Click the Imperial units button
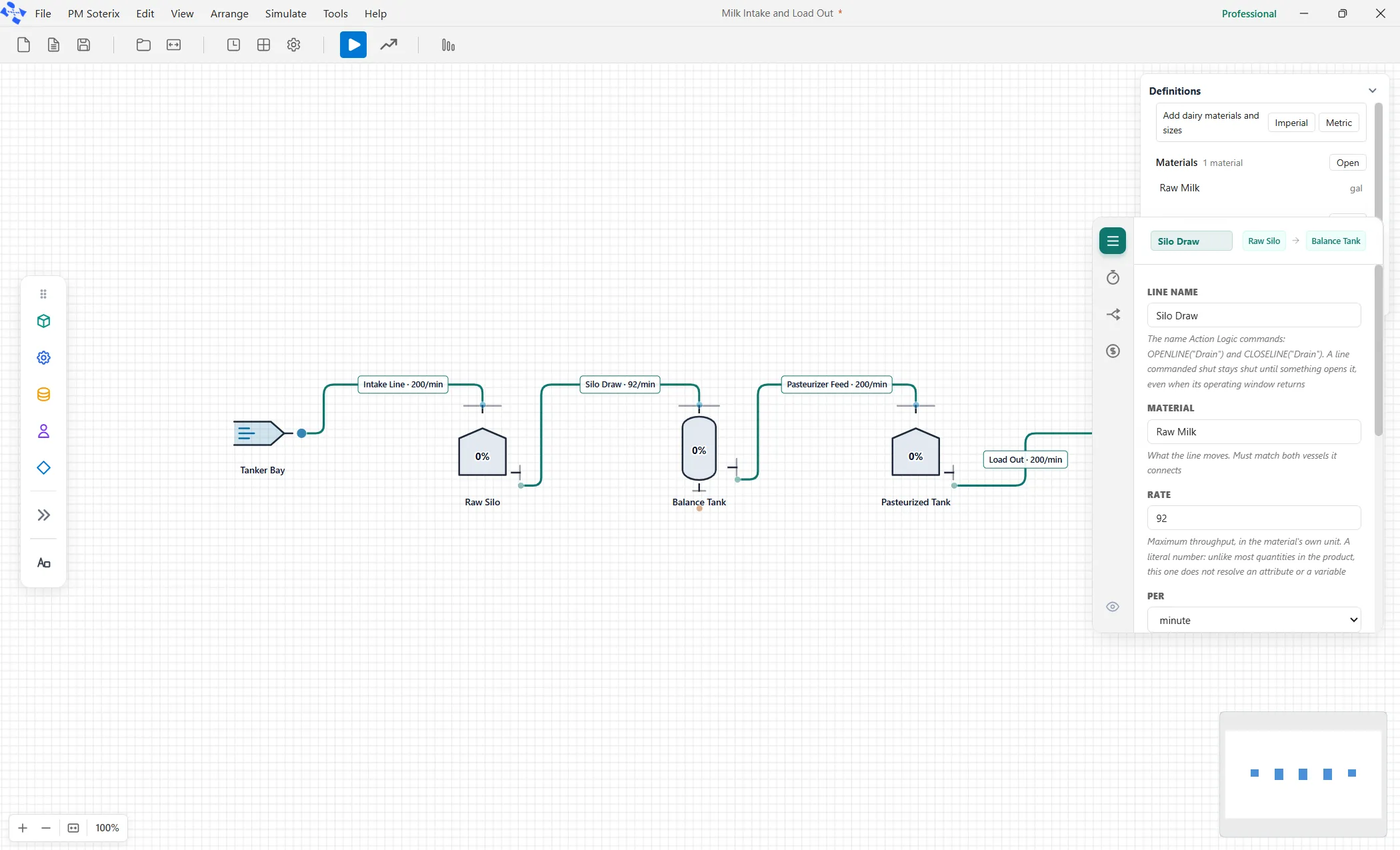The height and width of the screenshot is (850, 1400). 1291,123
